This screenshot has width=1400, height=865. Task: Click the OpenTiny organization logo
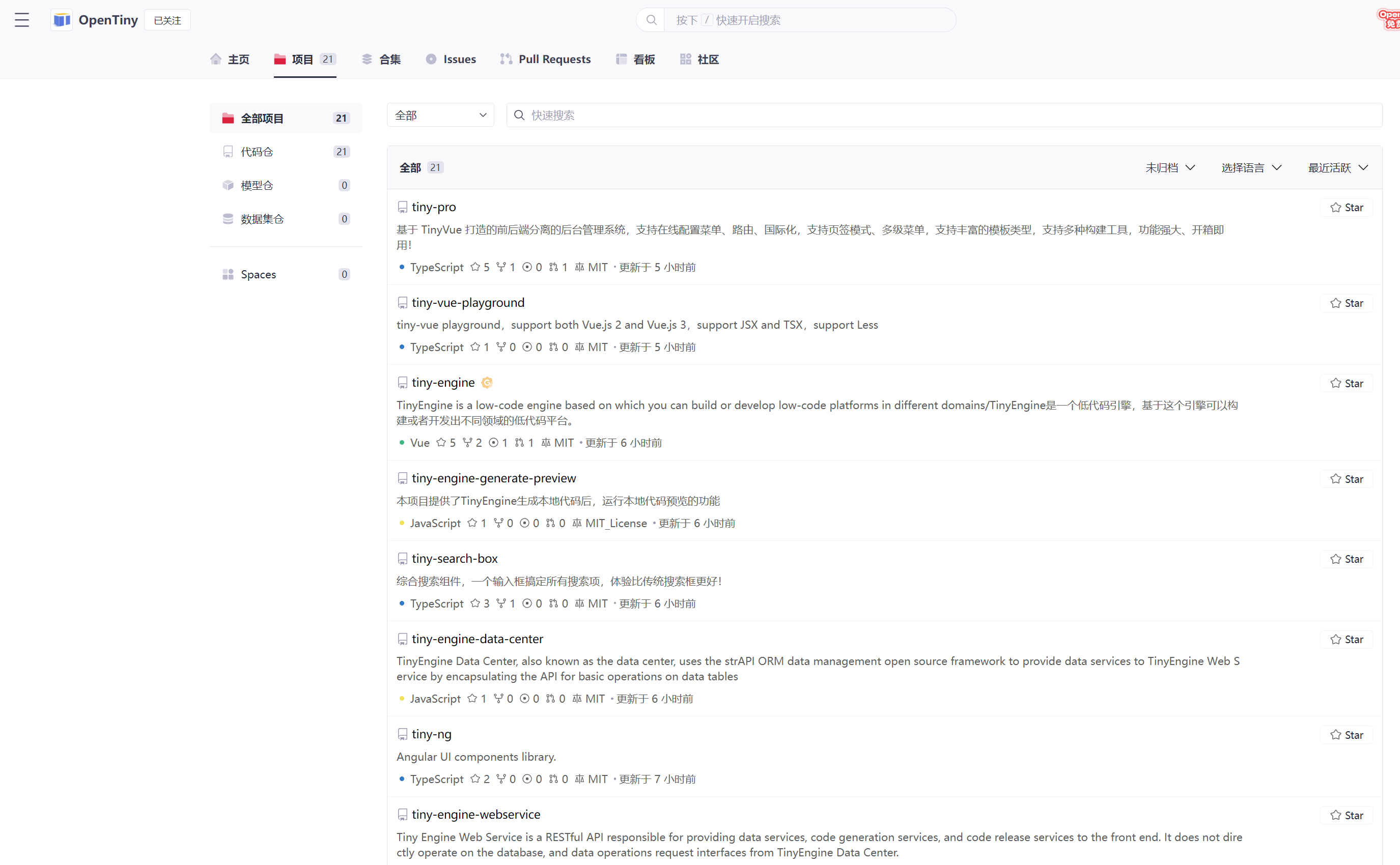[x=62, y=20]
